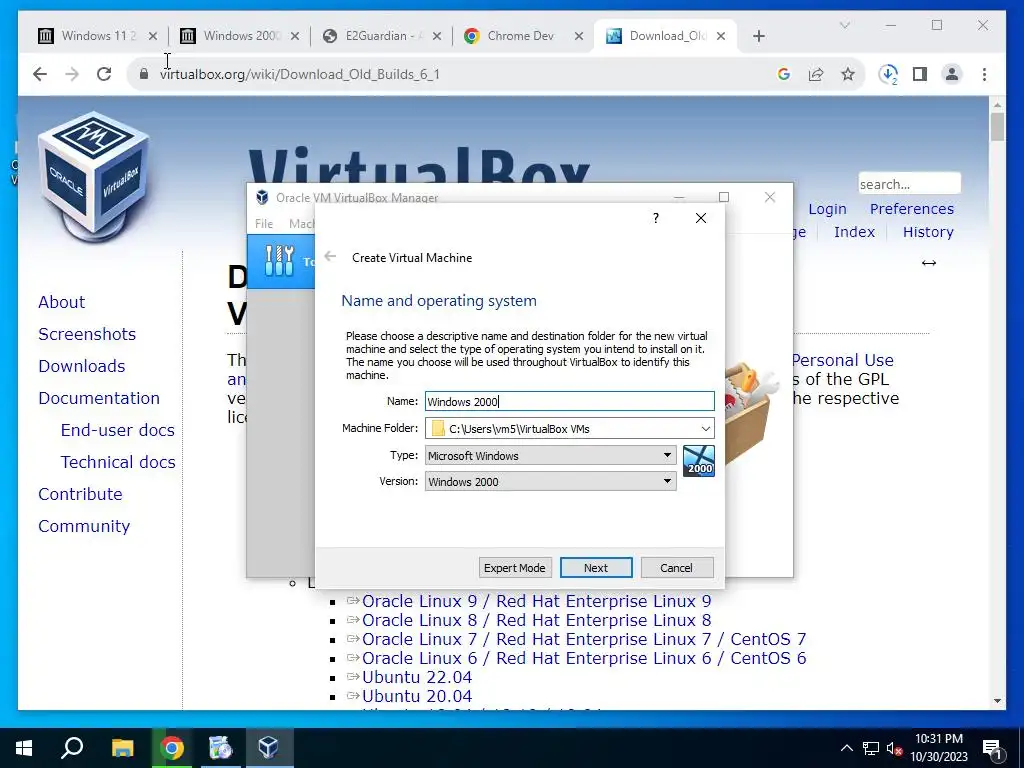The image size is (1024, 768).
Task: Cancel the Create Virtual Machine dialog
Action: pyautogui.click(x=677, y=568)
